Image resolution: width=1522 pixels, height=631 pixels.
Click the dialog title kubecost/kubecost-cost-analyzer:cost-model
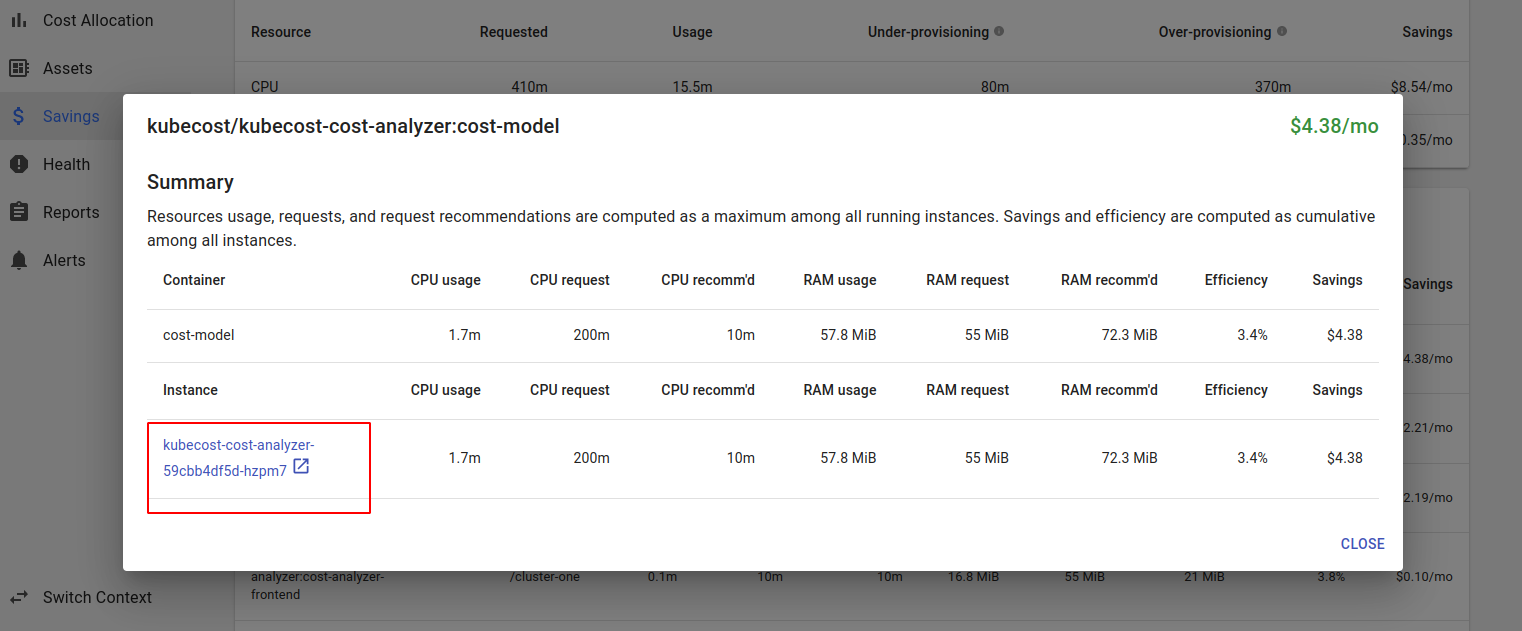(x=353, y=126)
